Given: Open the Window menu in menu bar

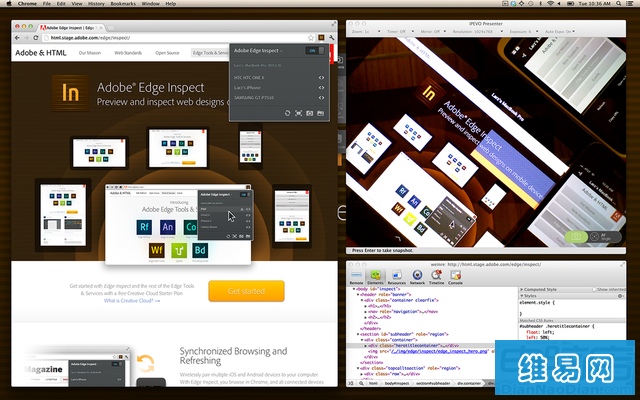Looking at the screenshot, I should tap(151, 3).
